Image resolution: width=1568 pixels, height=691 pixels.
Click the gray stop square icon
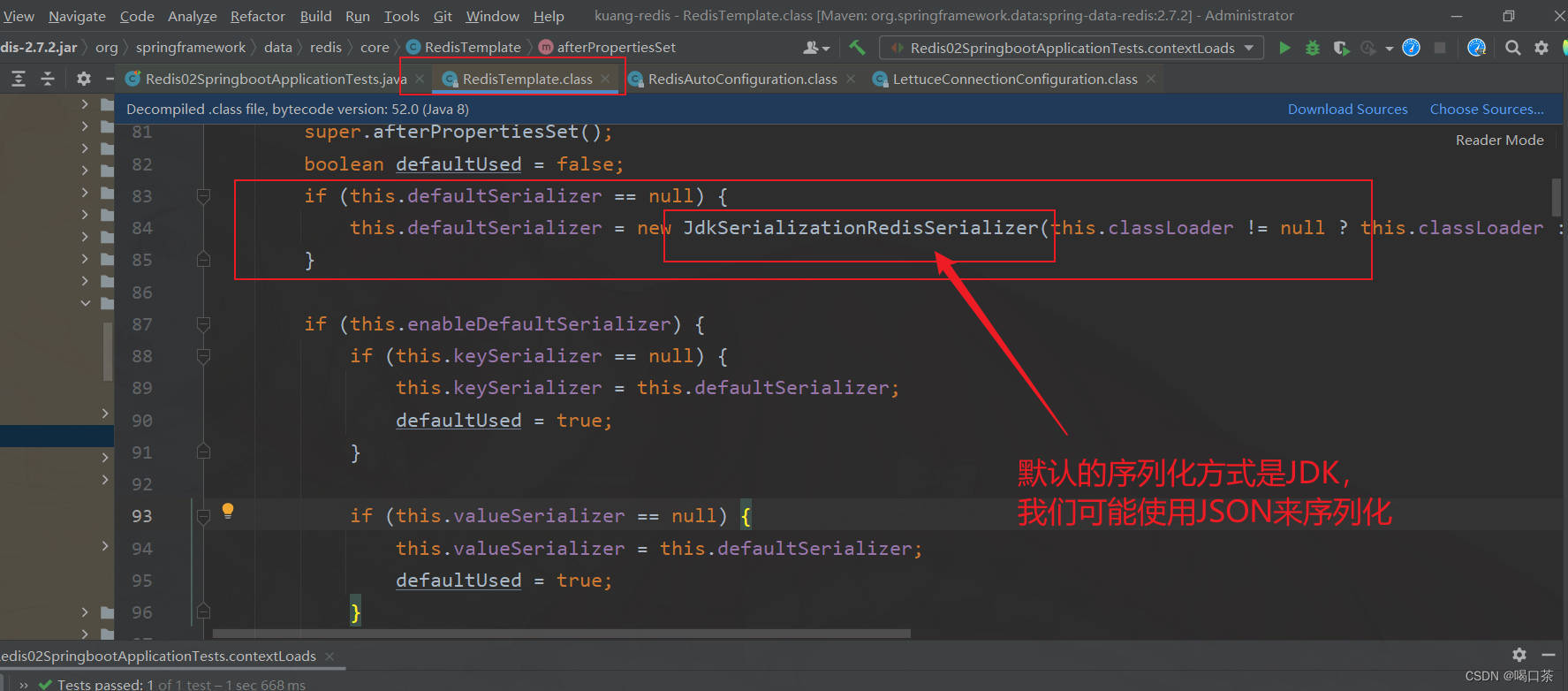1440,48
